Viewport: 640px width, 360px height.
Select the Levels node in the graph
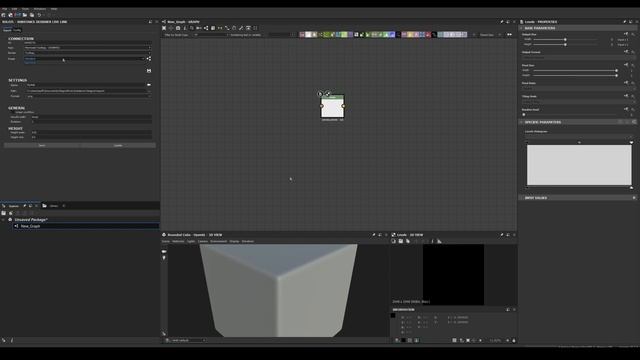point(332,107)
